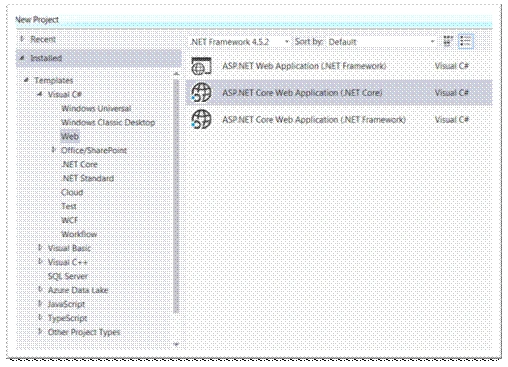Screen dimensions: 508x367
Task: Expand the Office/SharePoint node
Action: click(54, 150)
